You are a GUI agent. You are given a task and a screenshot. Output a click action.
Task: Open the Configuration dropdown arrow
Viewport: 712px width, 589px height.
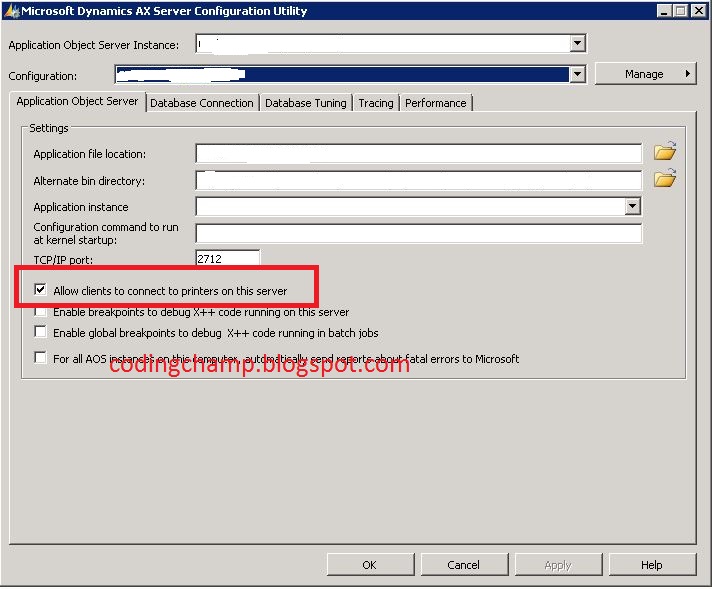click(x=577, y=74)
